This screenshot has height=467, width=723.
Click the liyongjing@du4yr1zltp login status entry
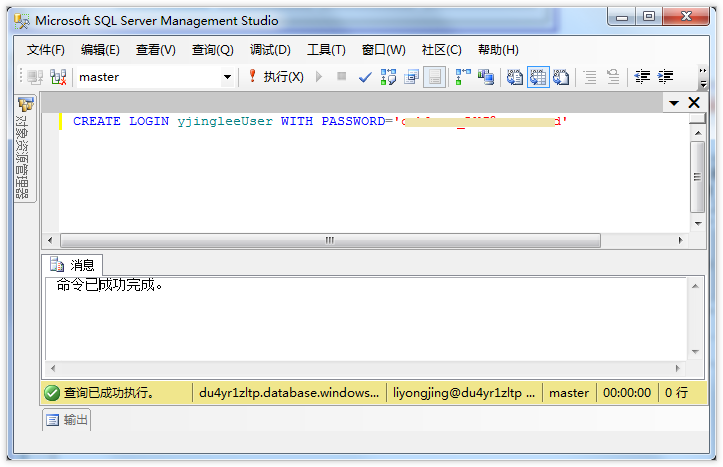[x=464, y=393]
